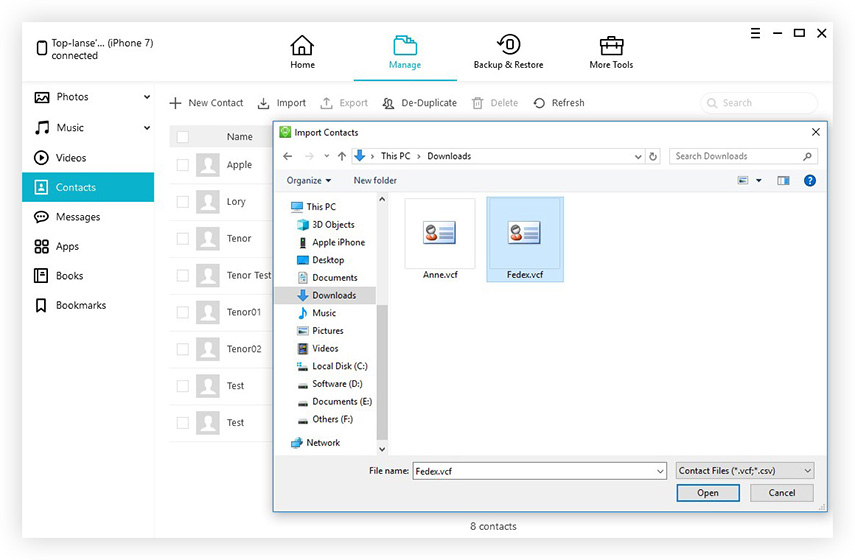Toggle the select-all checkbox beside Name
Image resolution: width=855 pixels, height=560 pixels.
pos(183,137)
